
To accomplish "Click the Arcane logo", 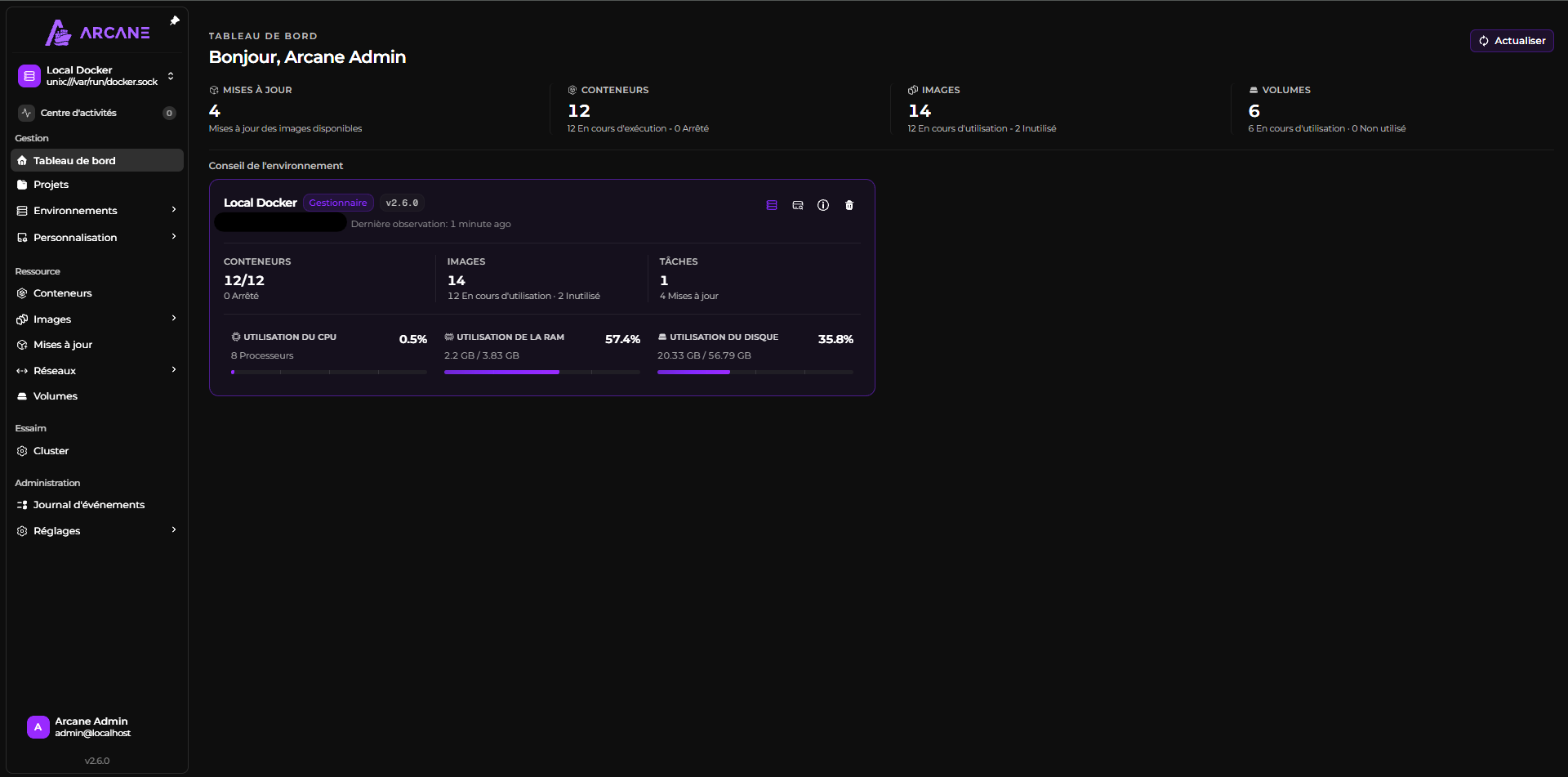I will [97, 33].
